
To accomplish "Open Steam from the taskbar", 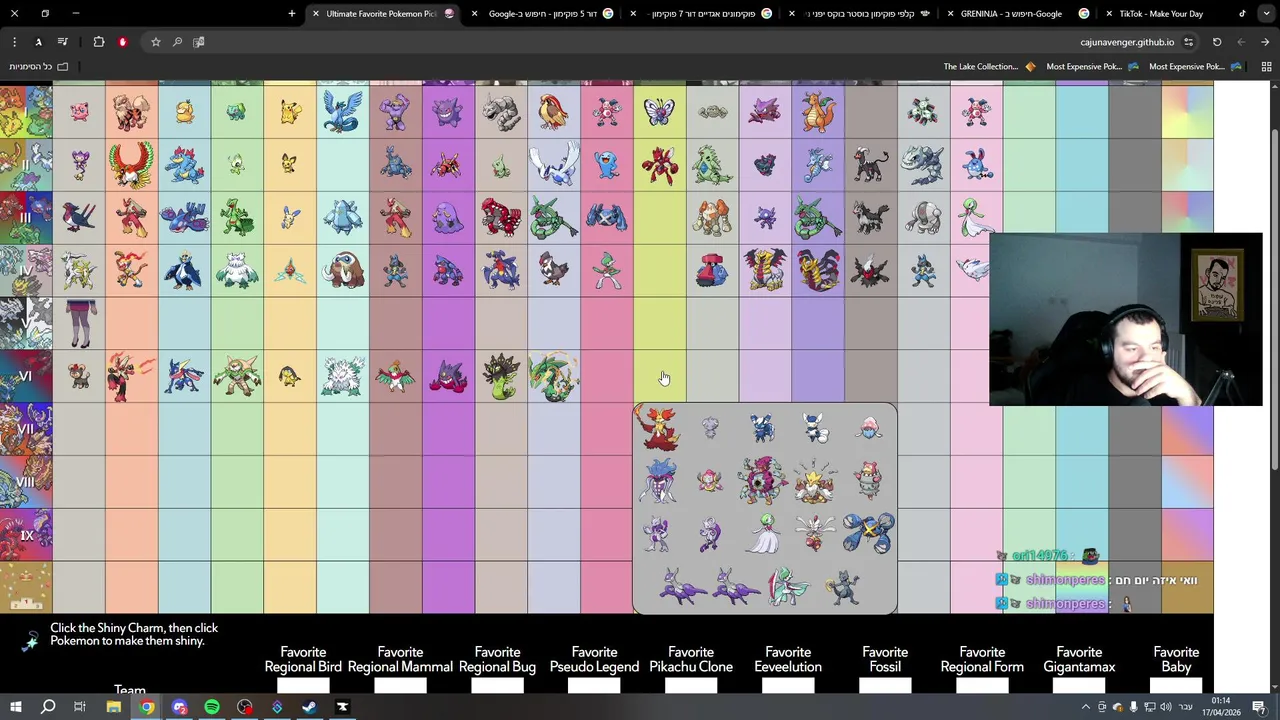I will point(309,707).
